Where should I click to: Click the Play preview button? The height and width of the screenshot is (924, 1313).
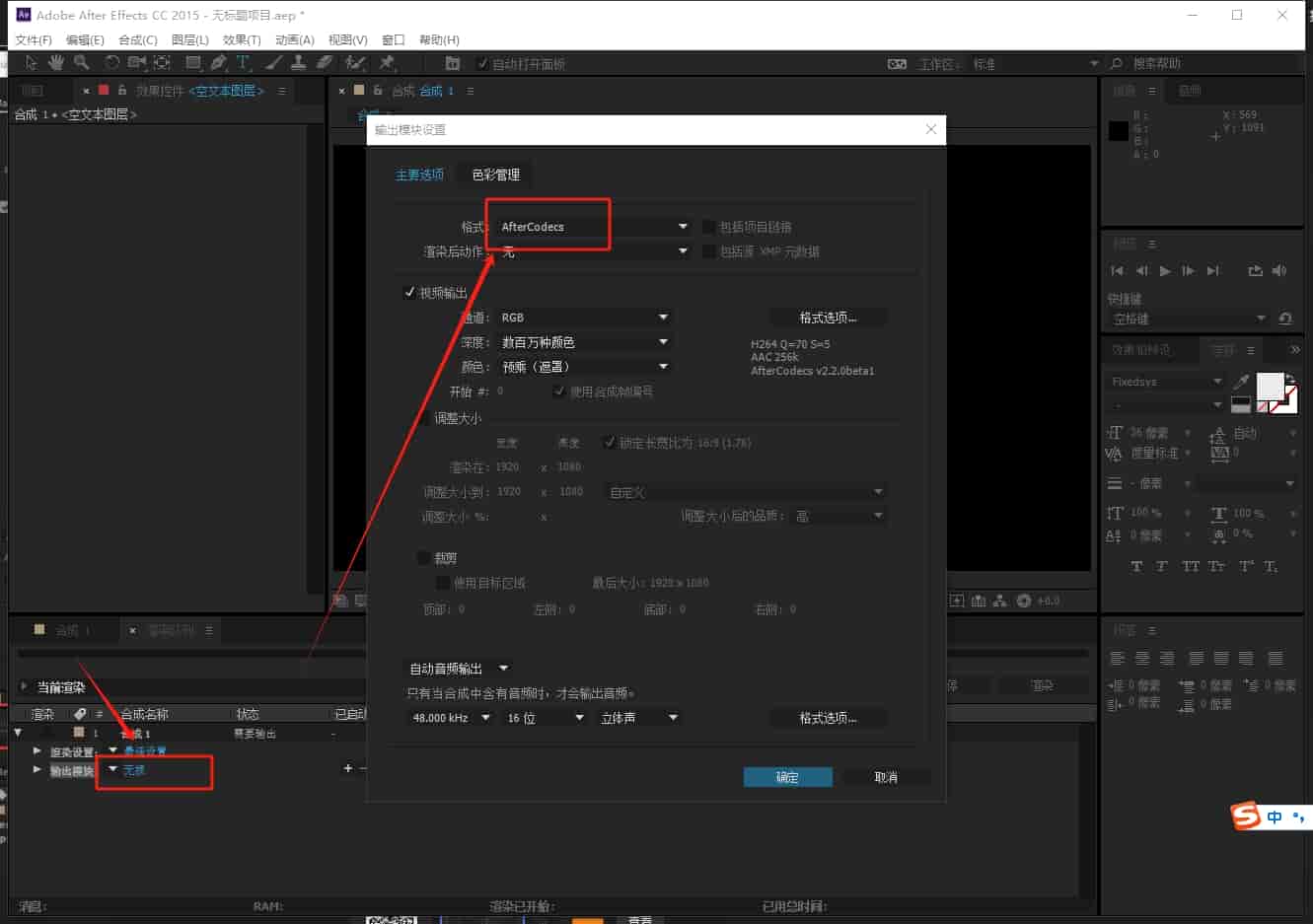coord(1165,270)
